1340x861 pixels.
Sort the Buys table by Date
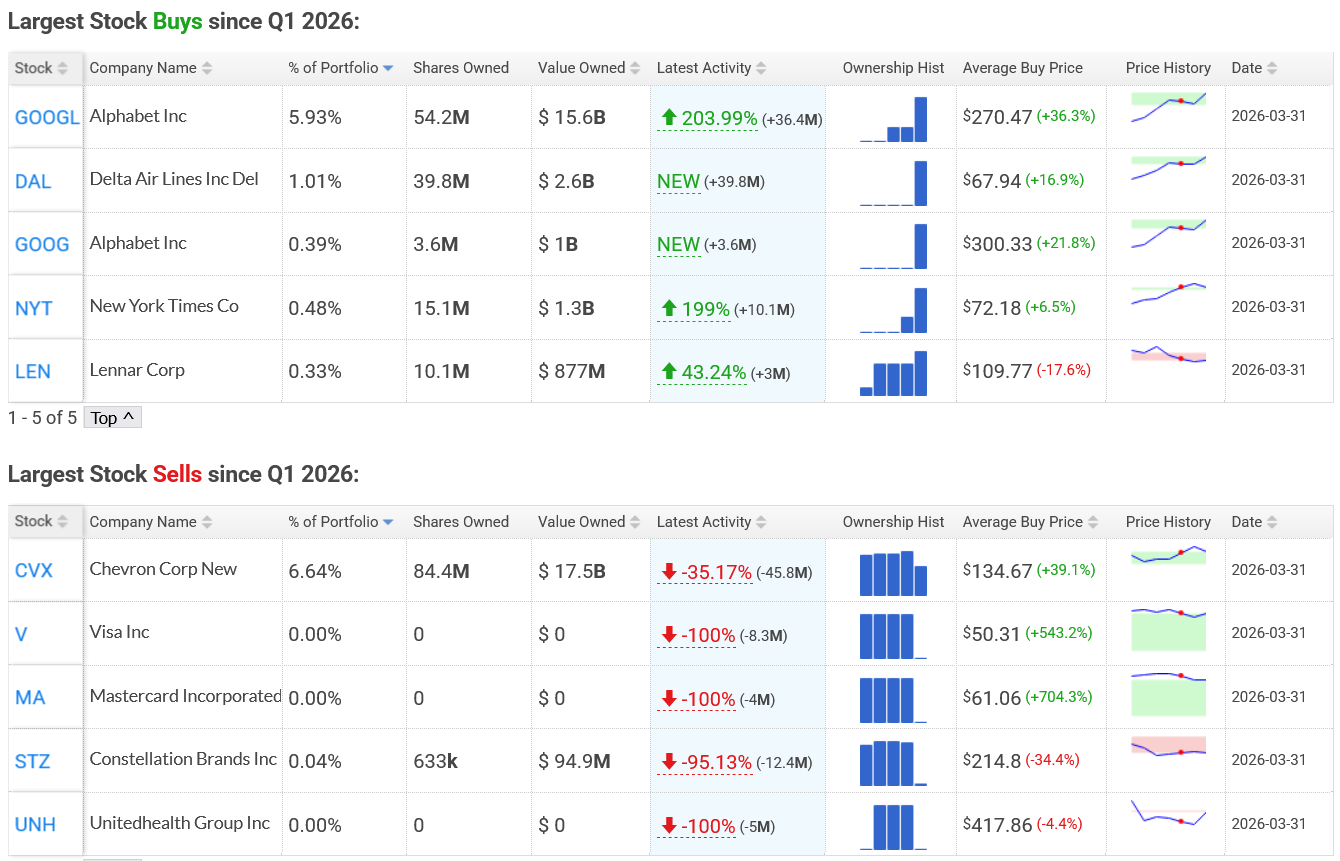(x=1254, y=68)
